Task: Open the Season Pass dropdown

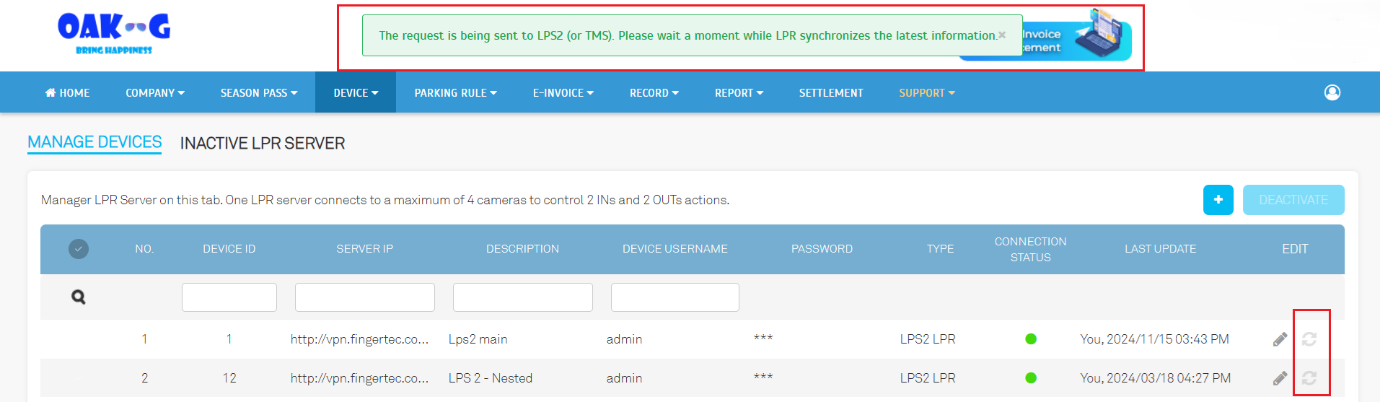Action: [259, 93]
